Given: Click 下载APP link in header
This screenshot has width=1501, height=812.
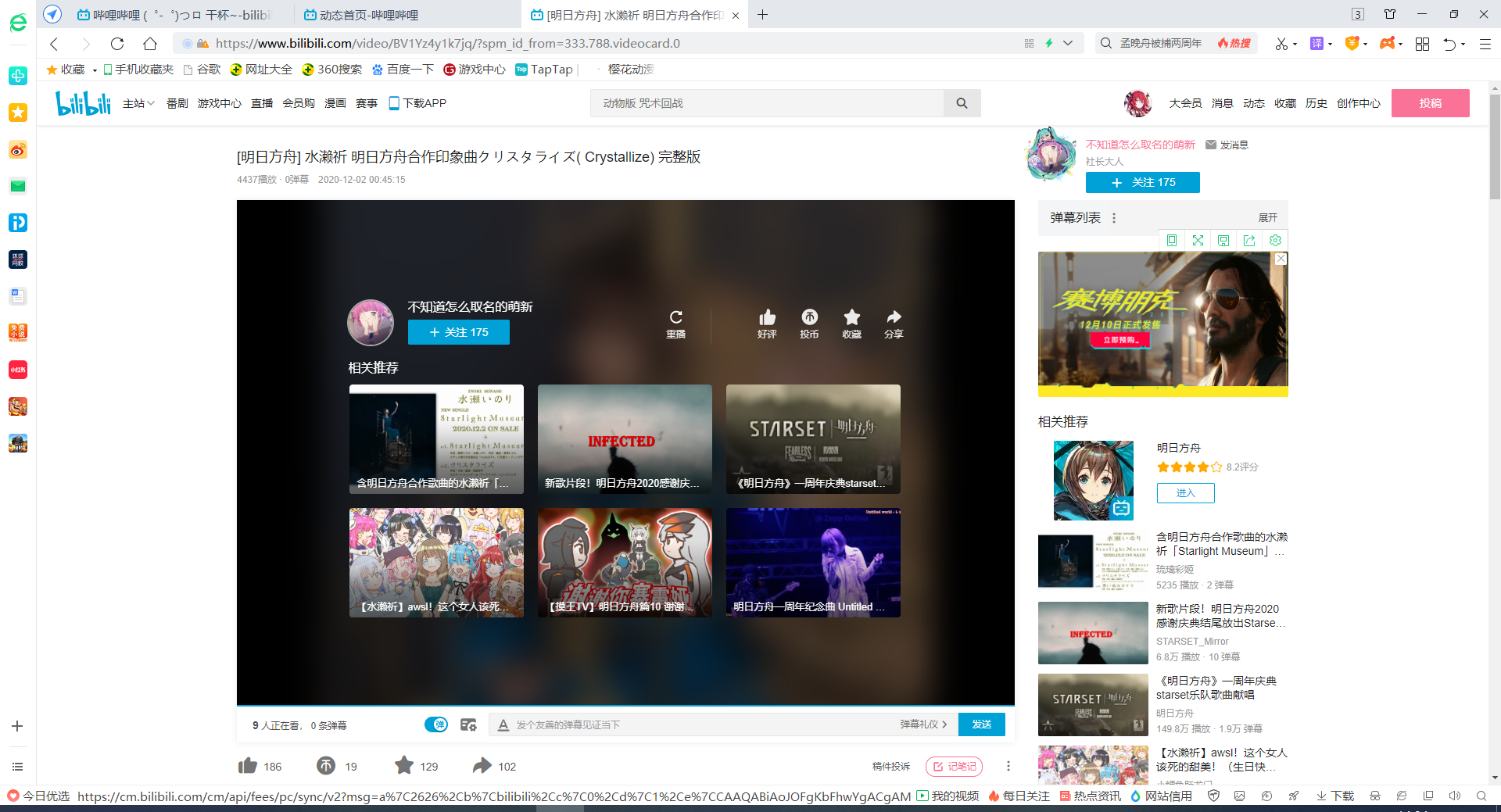Looking at the screenshot, I should (417, 103).
